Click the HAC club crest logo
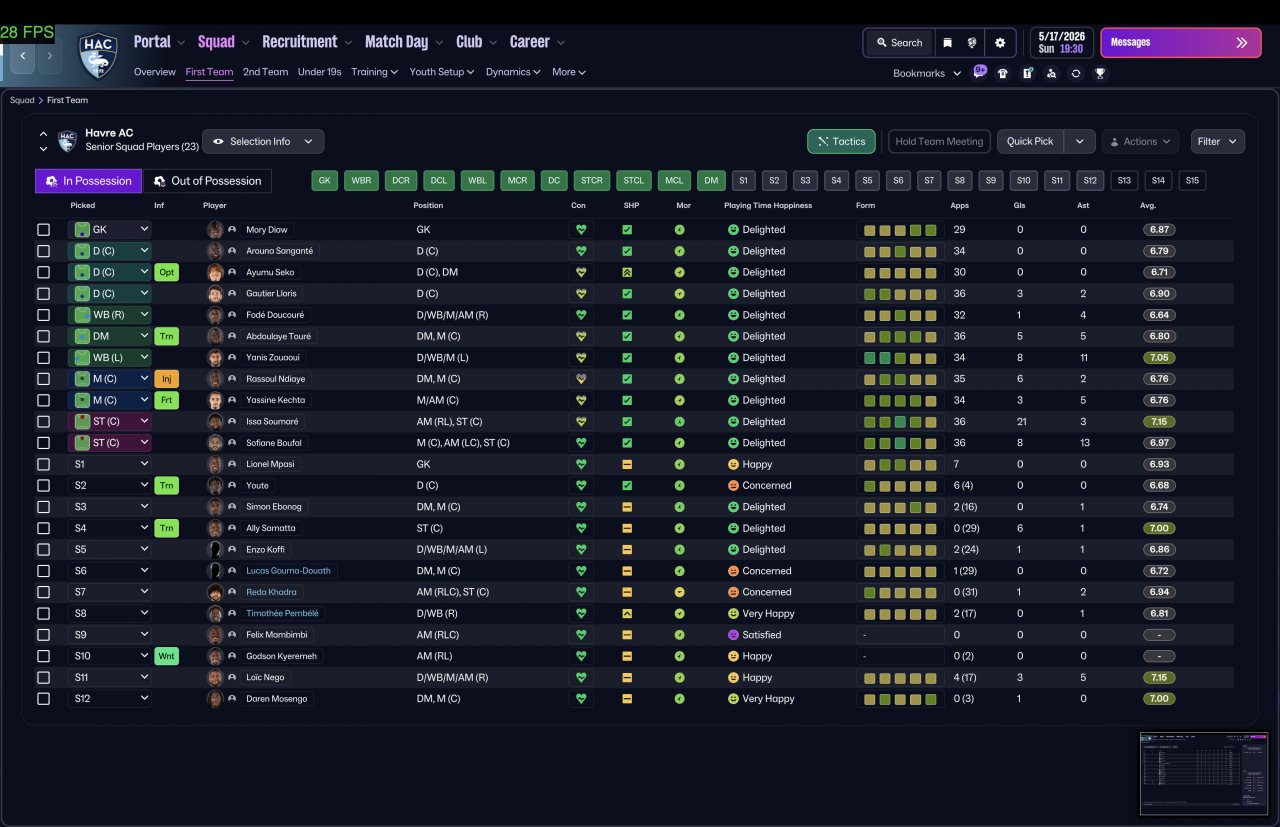 tap(98, 56)
